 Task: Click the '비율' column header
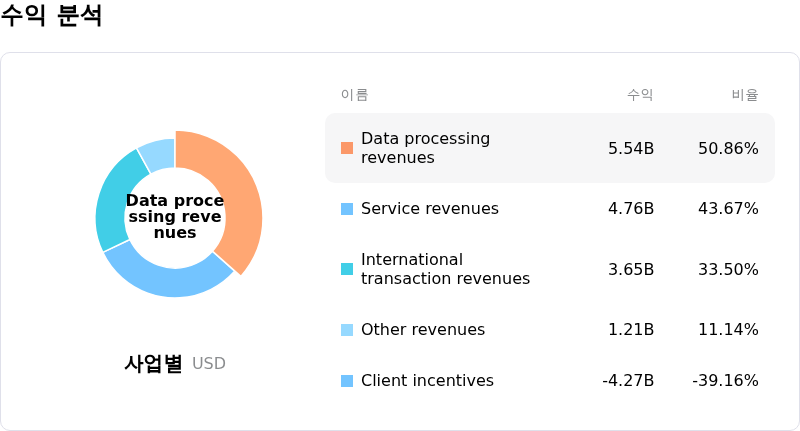(745, 95)
